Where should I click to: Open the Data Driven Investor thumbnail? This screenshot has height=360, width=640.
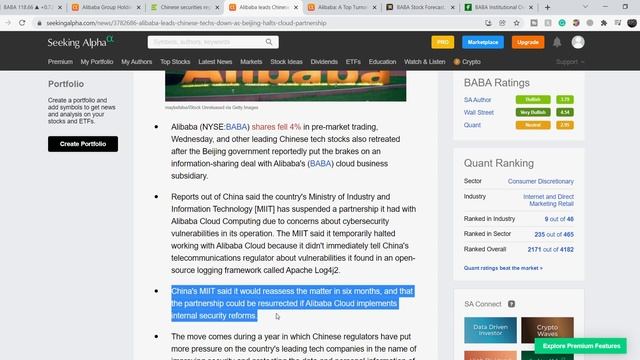(x=490, y=330)
